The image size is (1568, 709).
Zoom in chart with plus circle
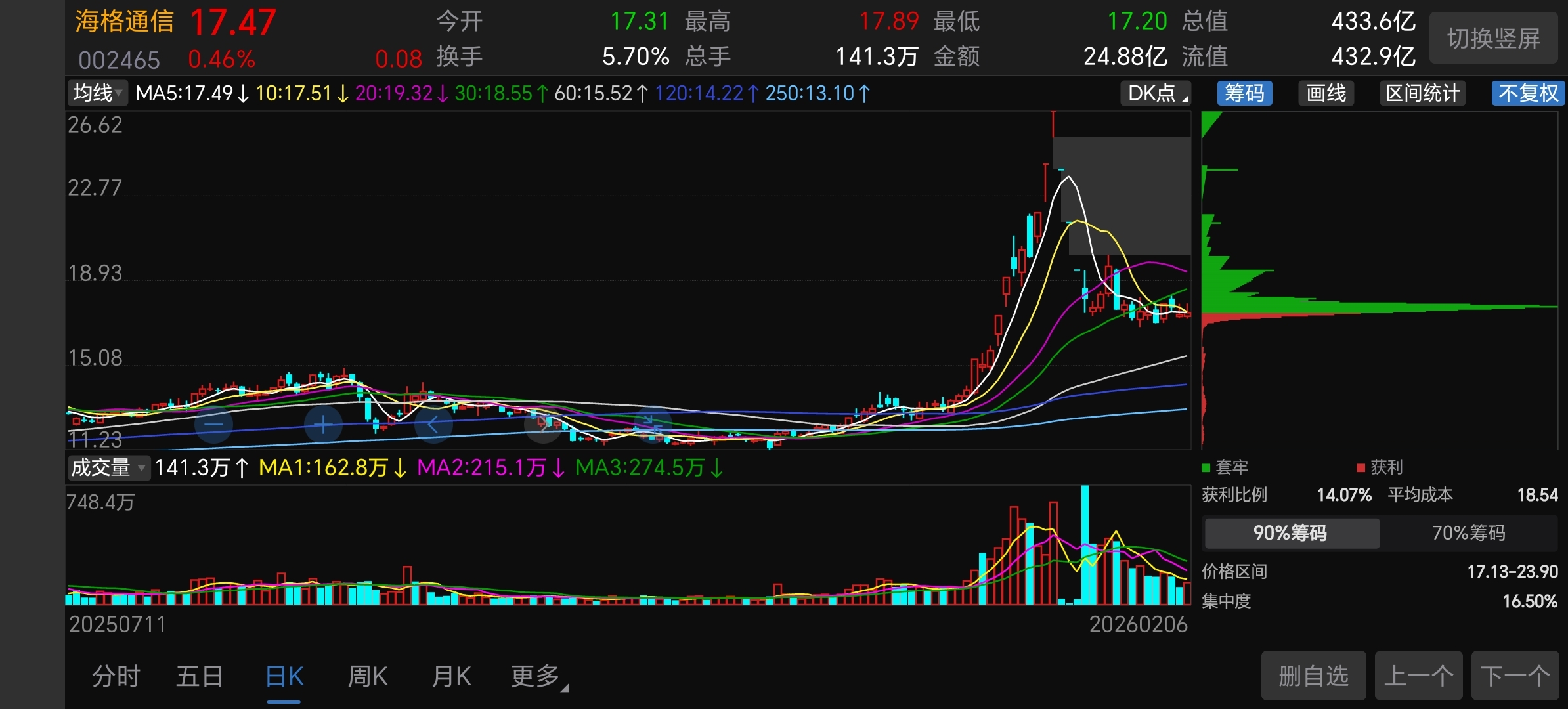323,425
